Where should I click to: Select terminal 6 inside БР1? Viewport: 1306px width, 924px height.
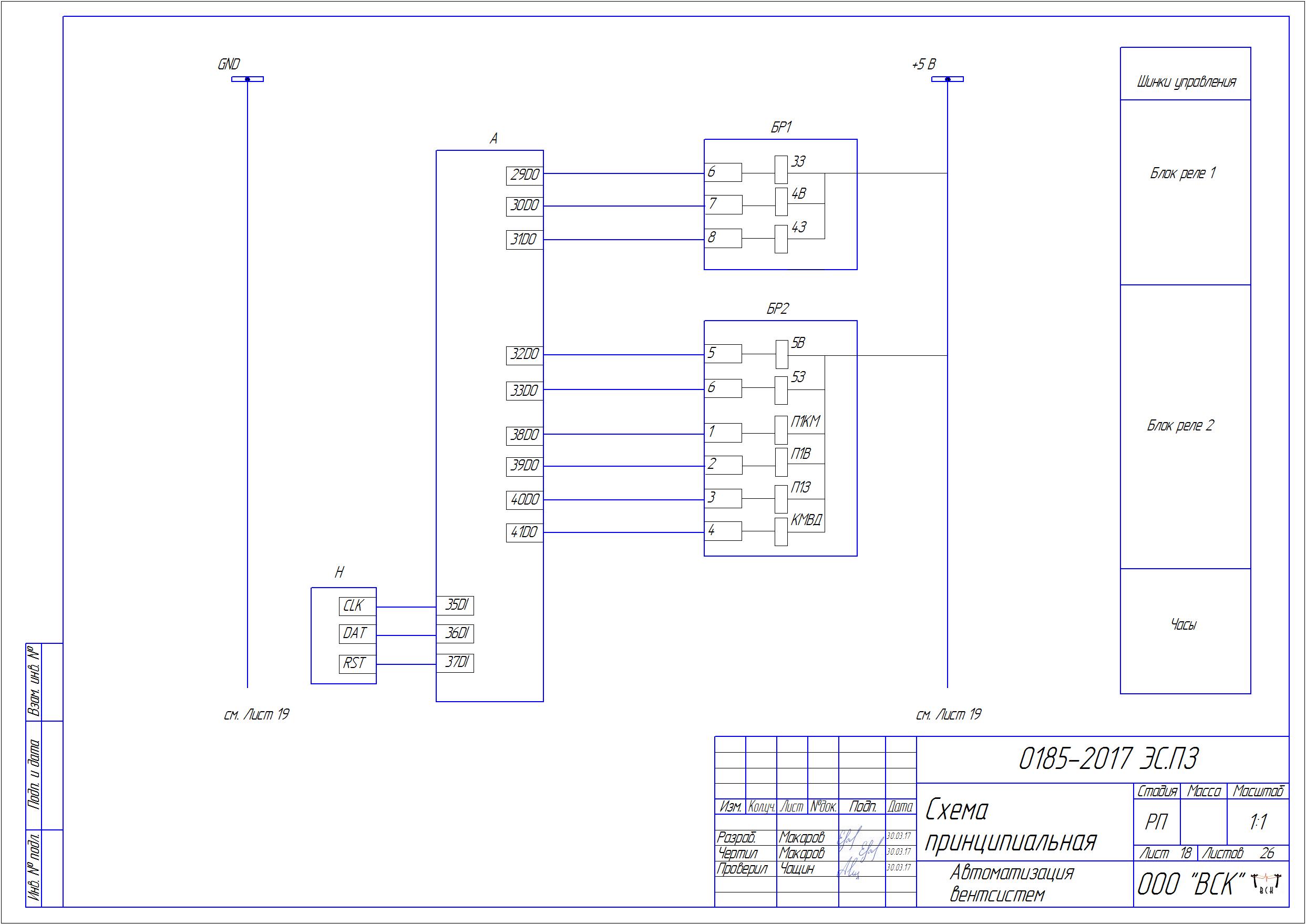723,172
